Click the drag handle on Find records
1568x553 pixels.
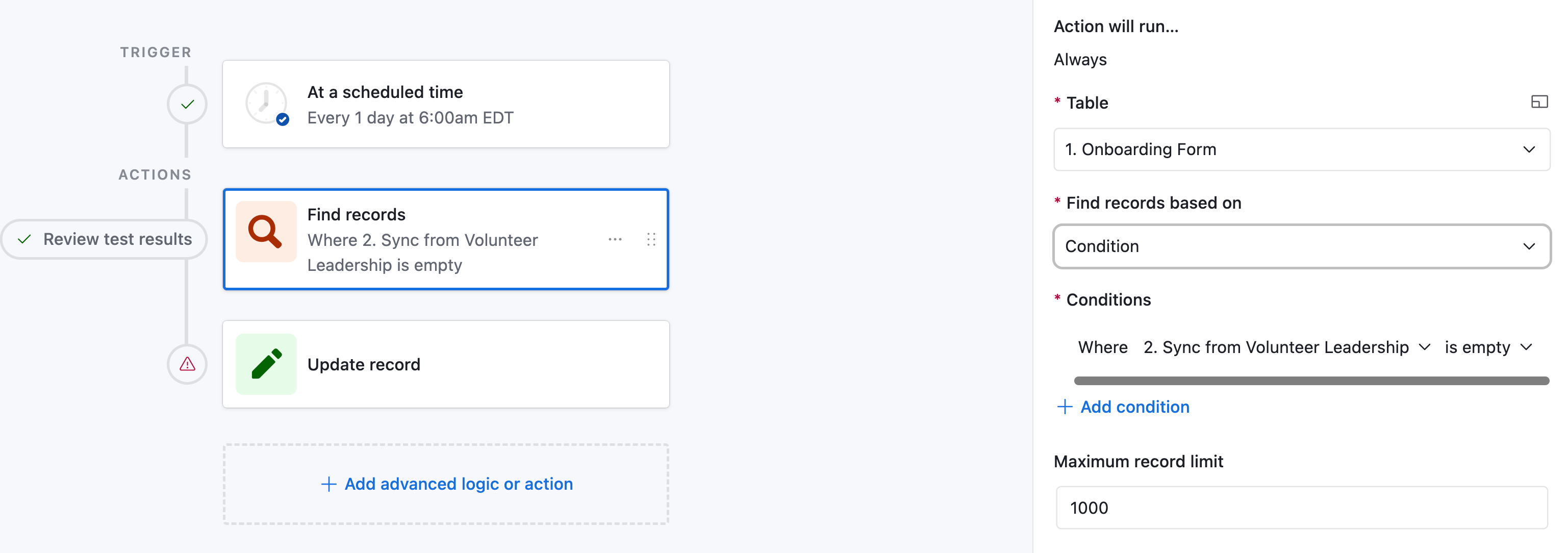point(651,239)
